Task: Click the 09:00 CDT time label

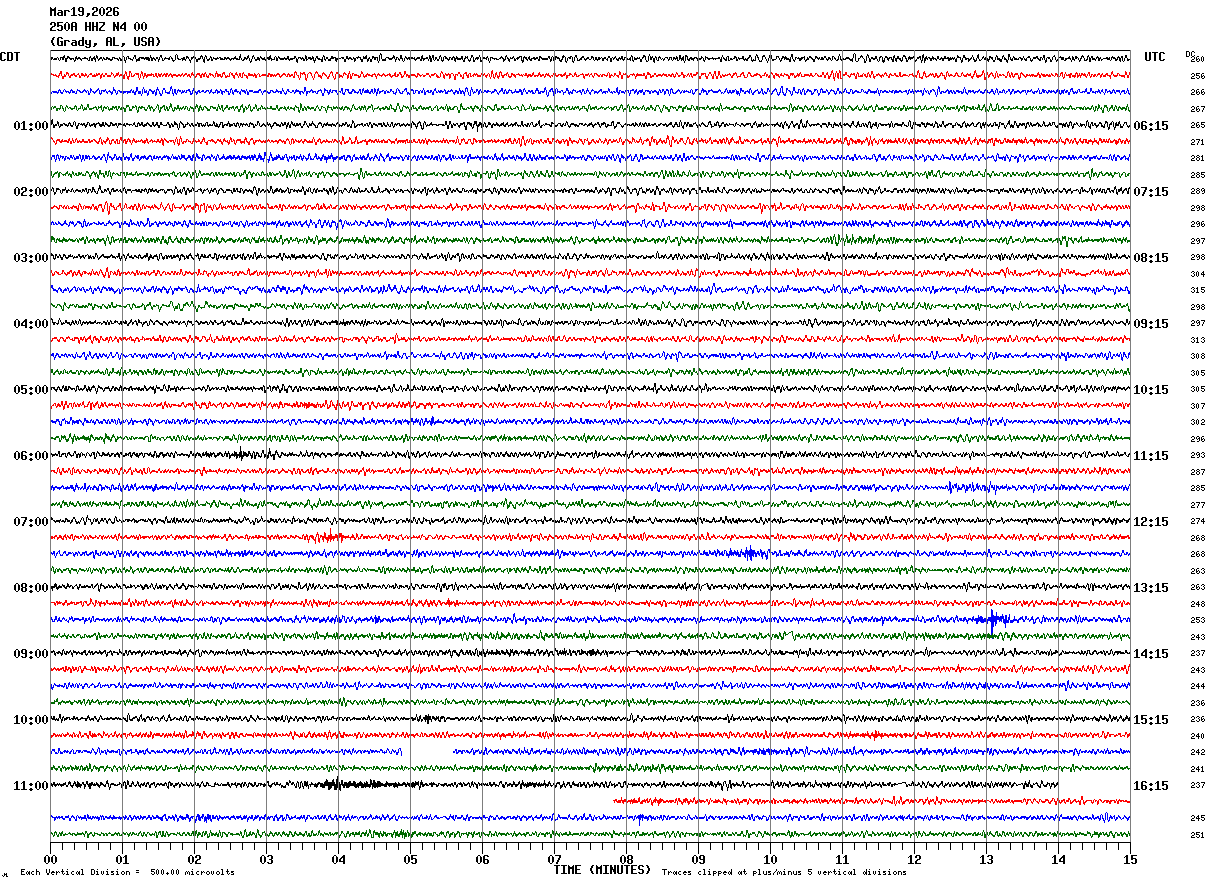Action: [31, 654]
